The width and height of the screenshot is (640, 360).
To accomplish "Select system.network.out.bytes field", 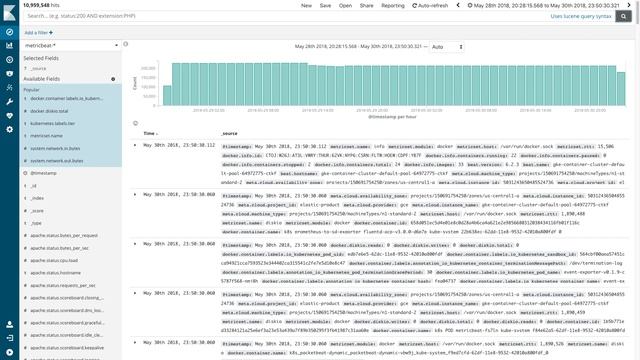I will 57,161.
